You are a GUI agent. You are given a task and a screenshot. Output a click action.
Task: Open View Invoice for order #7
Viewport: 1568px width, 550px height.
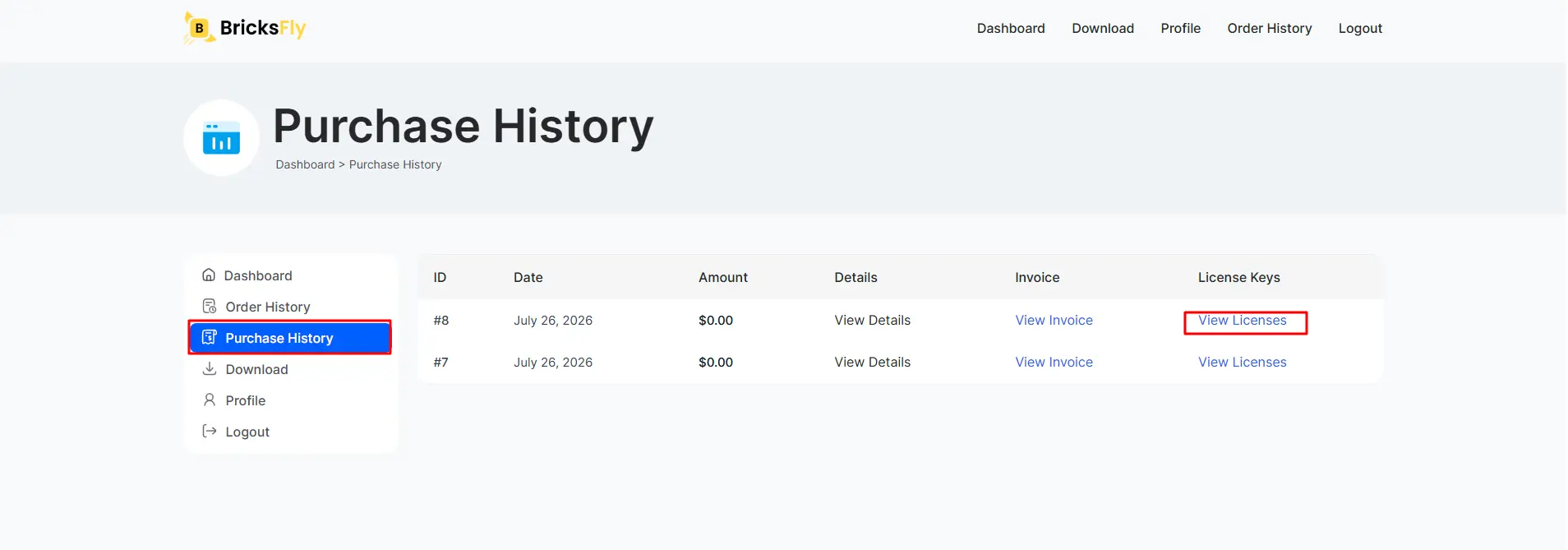coord(1054,362)
